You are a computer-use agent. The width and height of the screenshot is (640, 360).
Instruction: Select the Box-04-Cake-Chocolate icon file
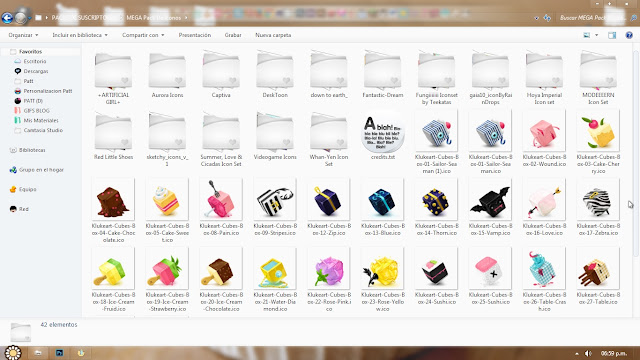113,211
